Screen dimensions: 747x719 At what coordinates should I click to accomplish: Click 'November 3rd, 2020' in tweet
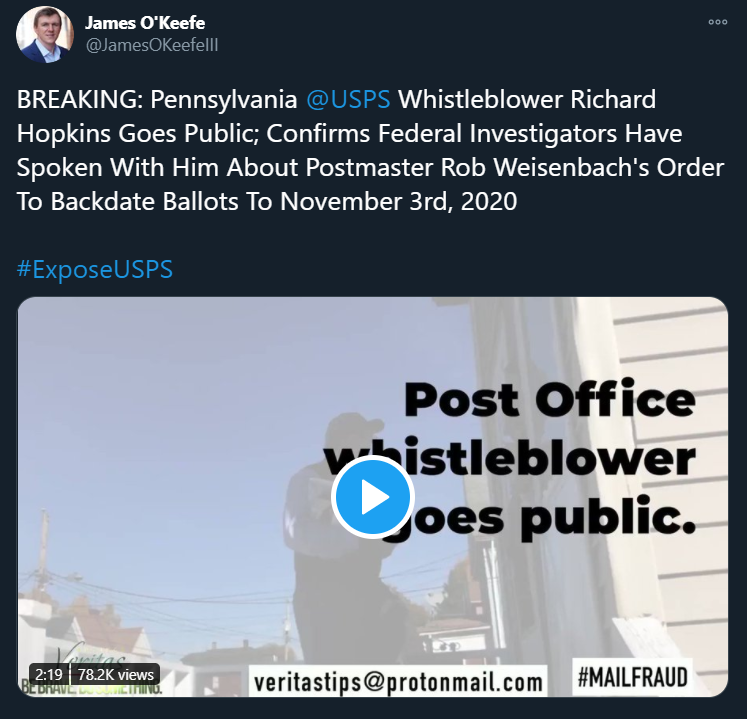pyautogui.click(x=398, y=202)
